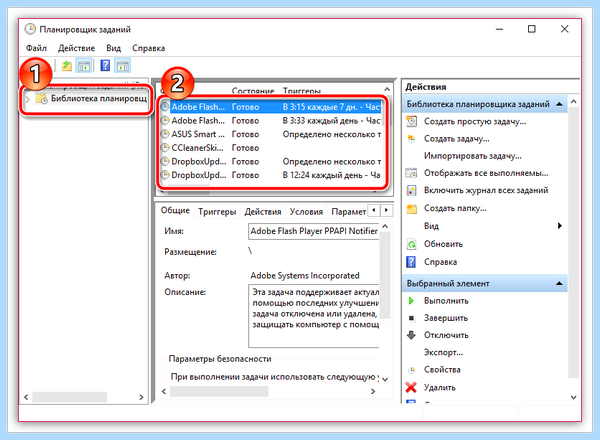This screenshot has width=600, height=440.
Task: Switch to the Параметры tab
Action: pyautogui.click(x=348, y=212)
